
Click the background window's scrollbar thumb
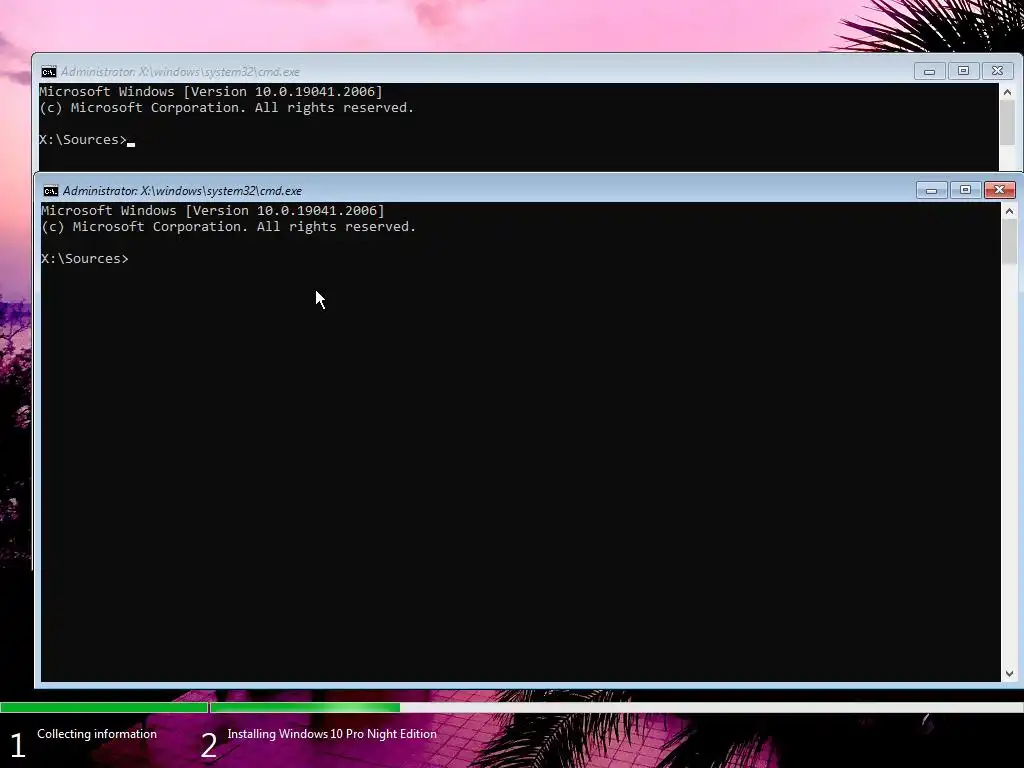[x=1007, y=123]
